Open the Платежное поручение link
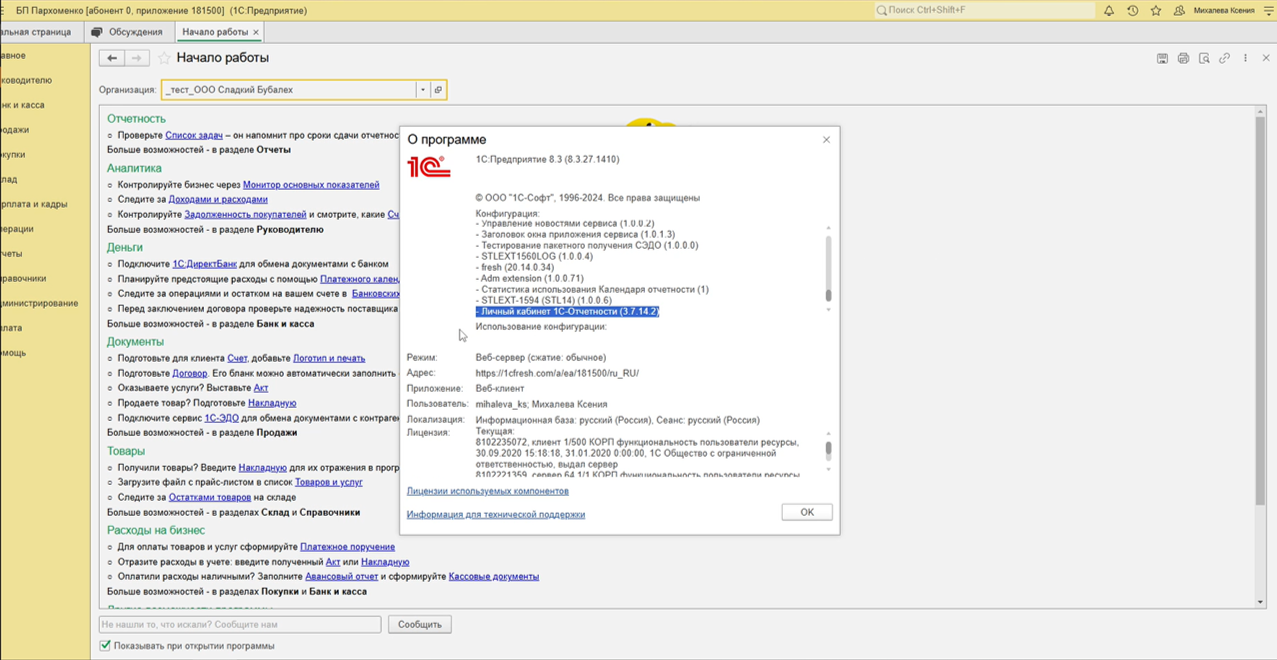This screenshot has width=1277, height=660. click(347, 547)
